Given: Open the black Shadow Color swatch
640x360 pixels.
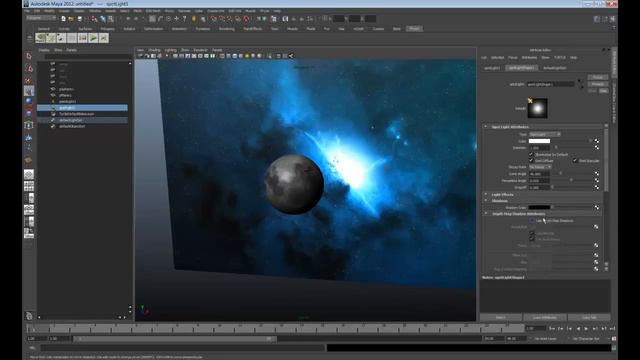Looking at the screenshot, I should [540, 207].
